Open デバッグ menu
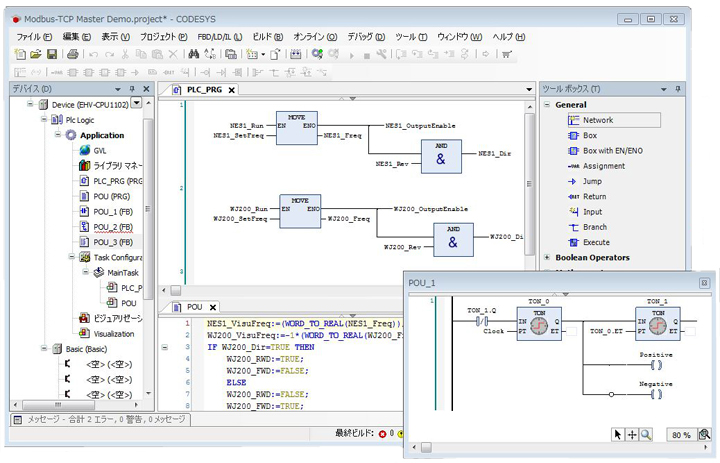 click(x=366, y=37)
